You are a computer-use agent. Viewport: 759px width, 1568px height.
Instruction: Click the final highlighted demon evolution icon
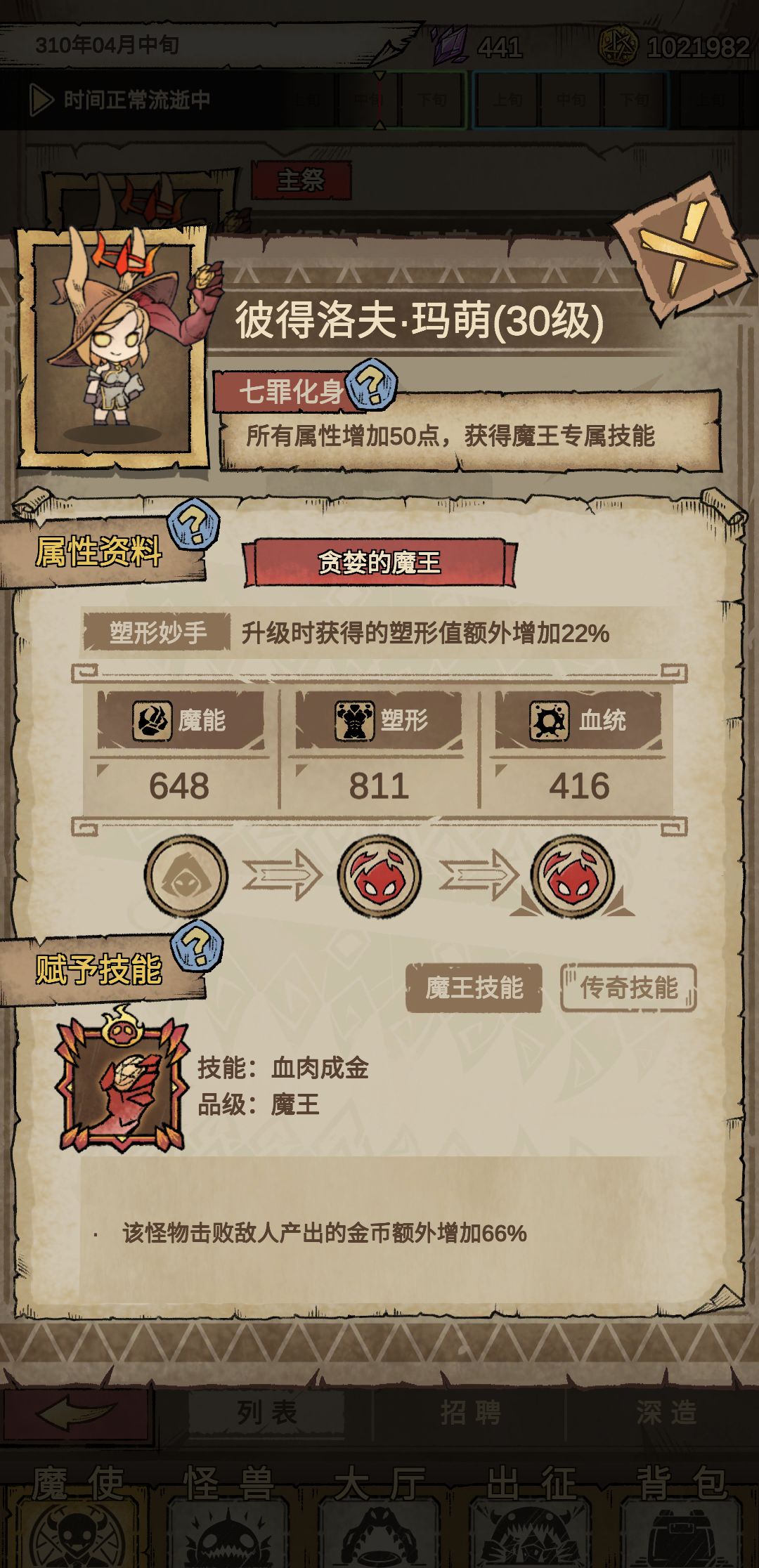coord(572,875)
